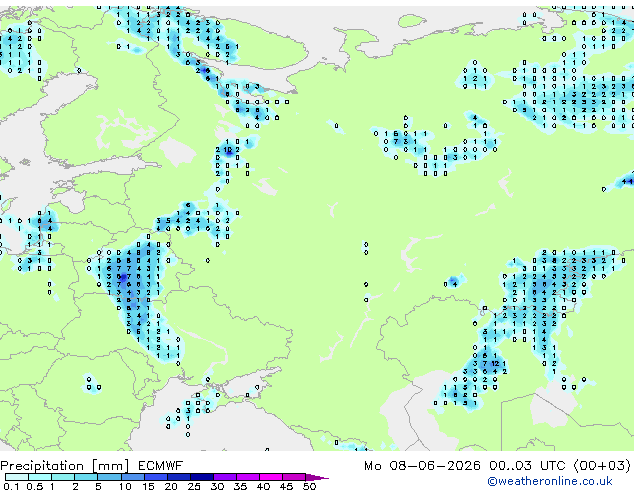The height and width of the screenshot is (490, 634).
Task: Click the 'Precipitation [mm]' title text
Action: coord(65,466)
